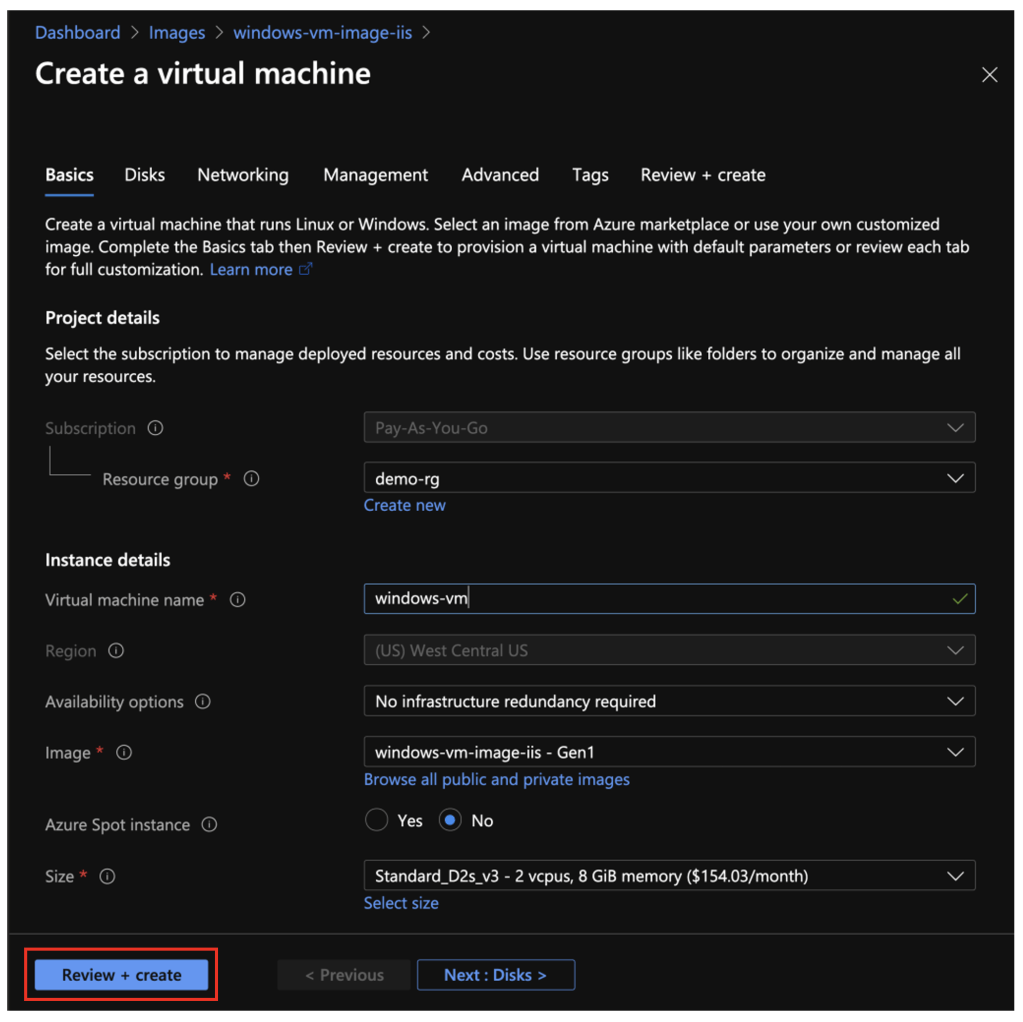This screenshot has height=1022, width=1023.
Task: Click info icon beside Region label
Action: pyautogui.click(x=116, y=651)
